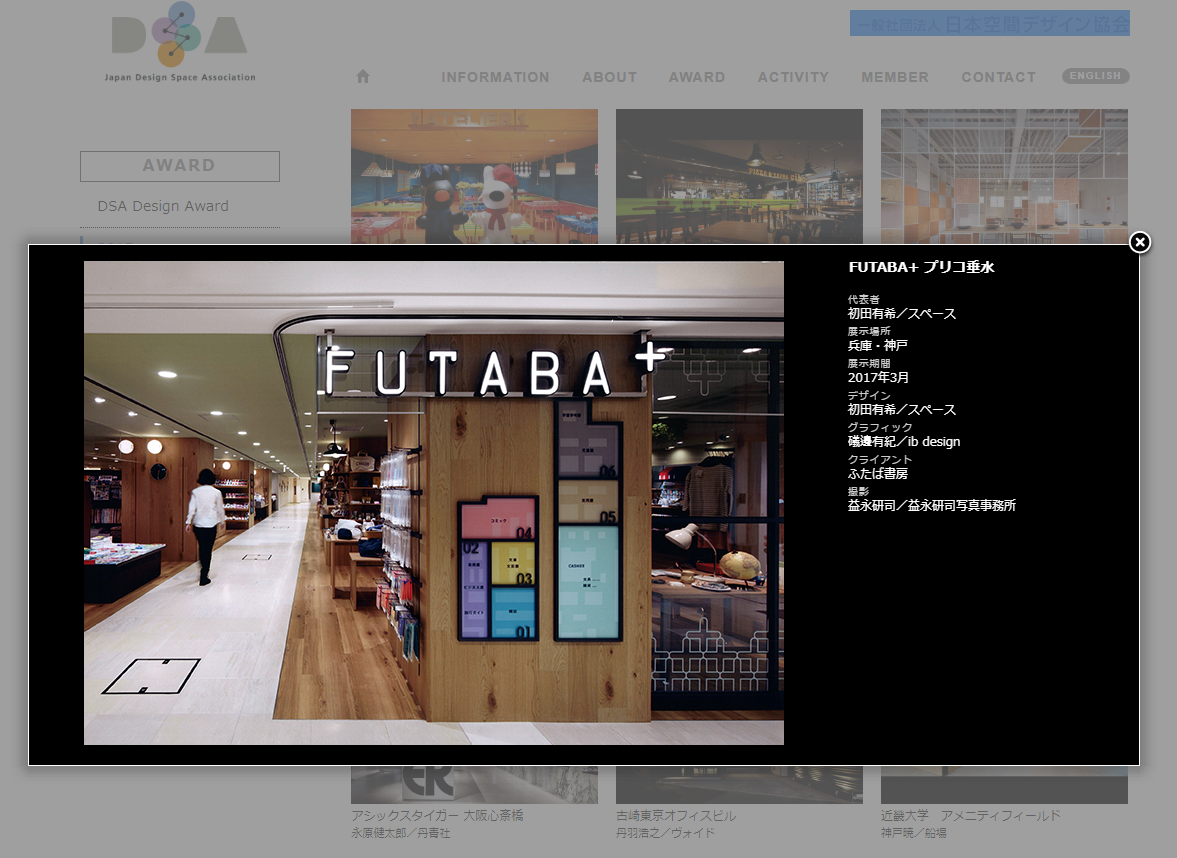Open the dark restaurant interior thumbnail

pyautogui.click(x=739, y=176)
